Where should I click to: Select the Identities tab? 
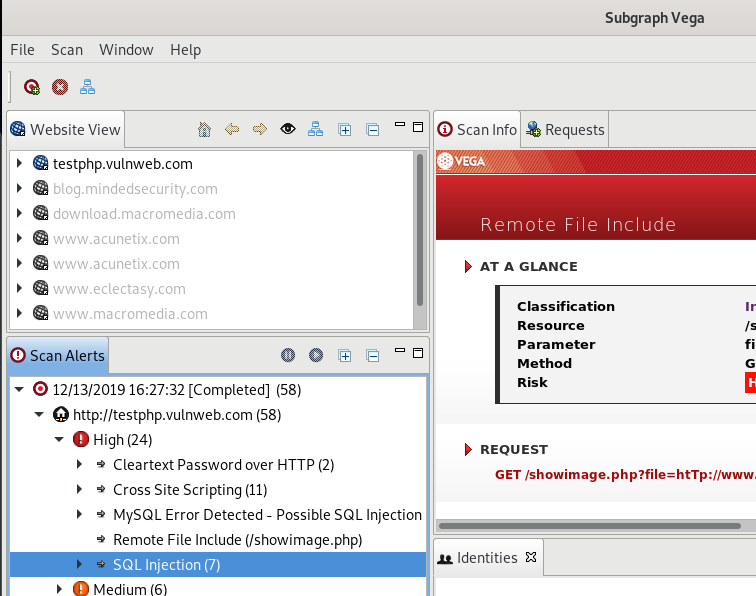coord(487,557)
